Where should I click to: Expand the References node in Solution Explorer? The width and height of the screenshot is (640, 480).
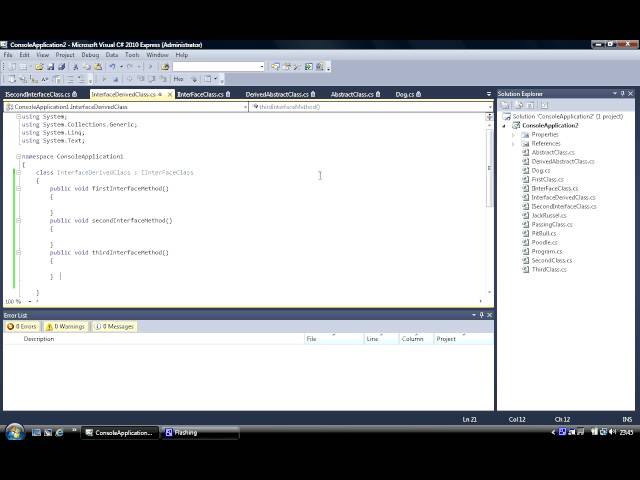[513, 144]
